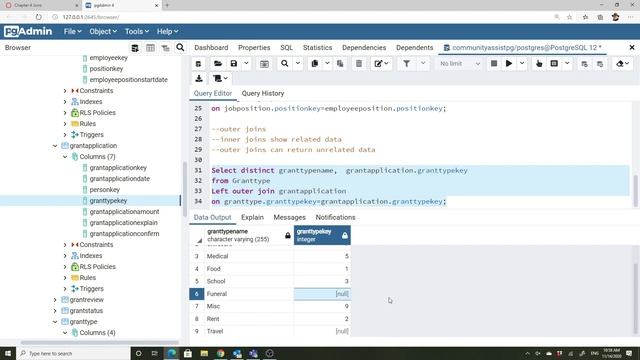Click the Filtered Rows icon in Browser
Image resolution: width=640 pixels, height=360 pixels.
coord(165,48)
